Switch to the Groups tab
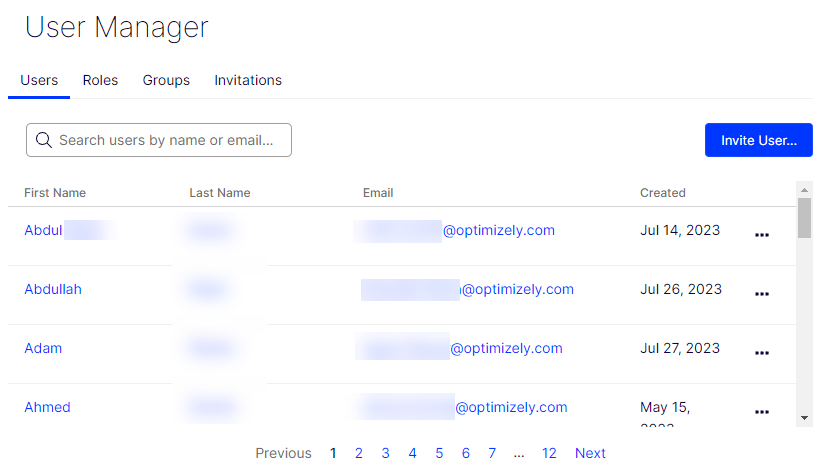 [166, 80]
